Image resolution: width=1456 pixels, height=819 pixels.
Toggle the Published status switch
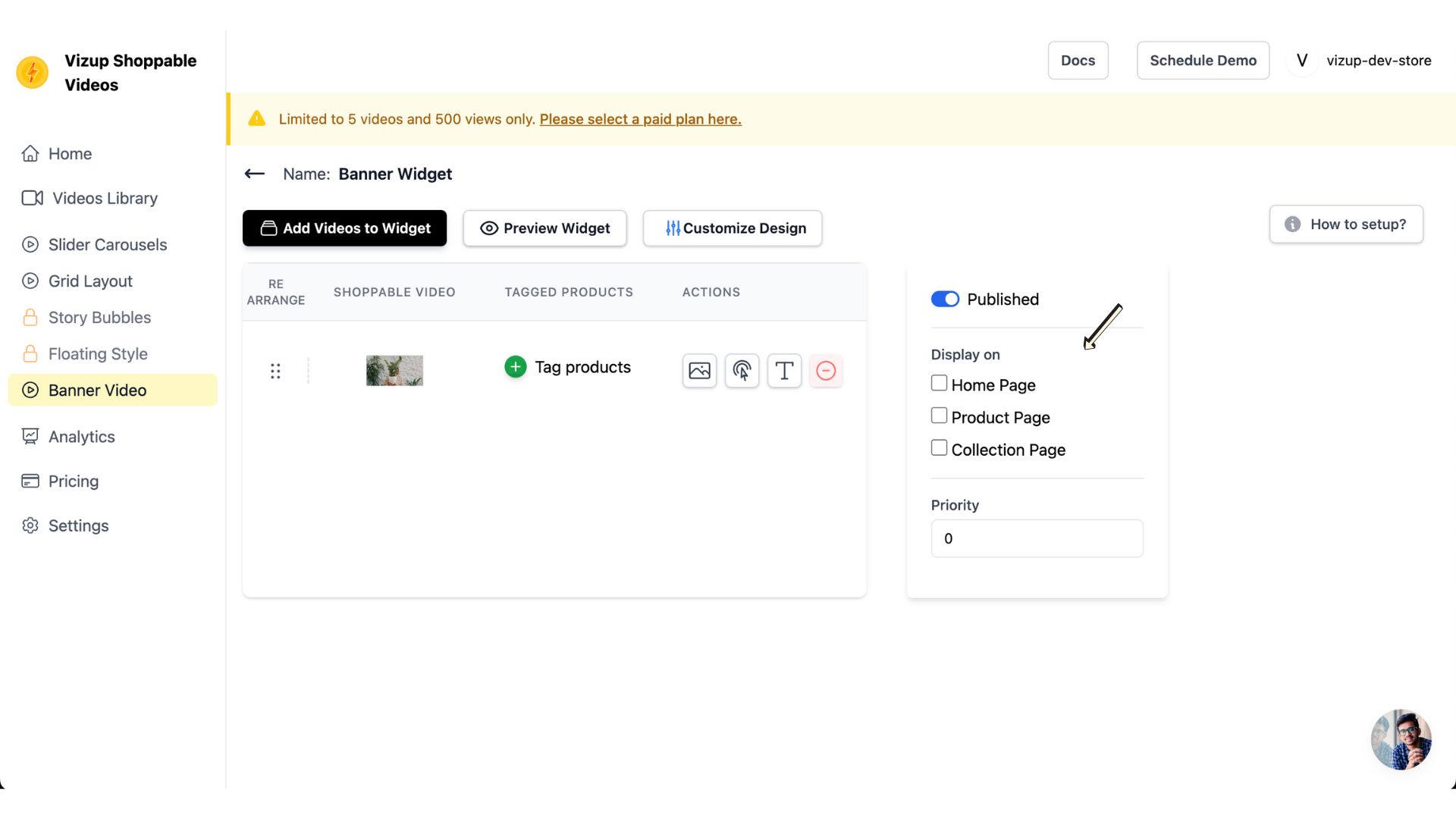[x=944, y=299]
